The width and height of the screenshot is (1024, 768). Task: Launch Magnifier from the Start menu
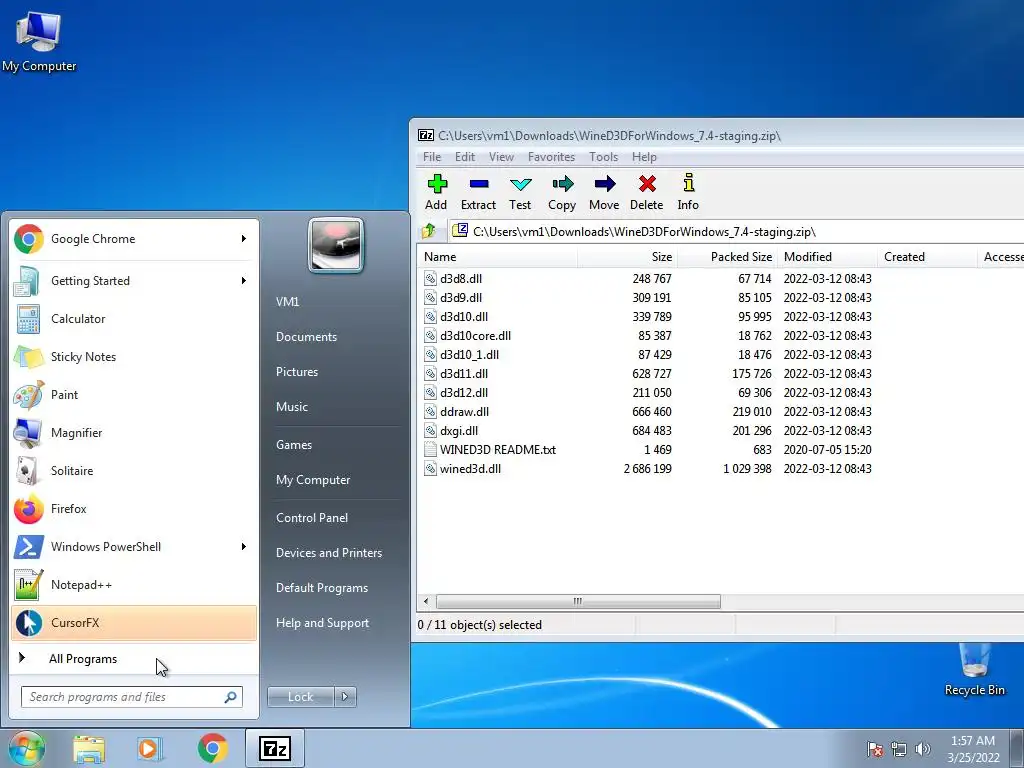coord(133,432)
